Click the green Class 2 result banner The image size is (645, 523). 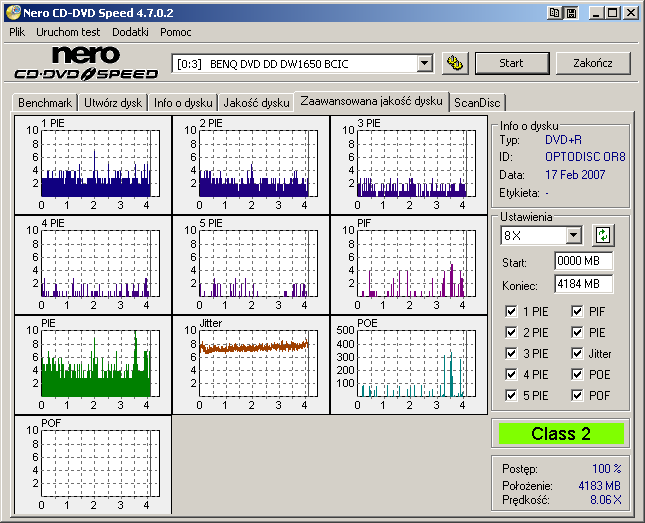561,434
